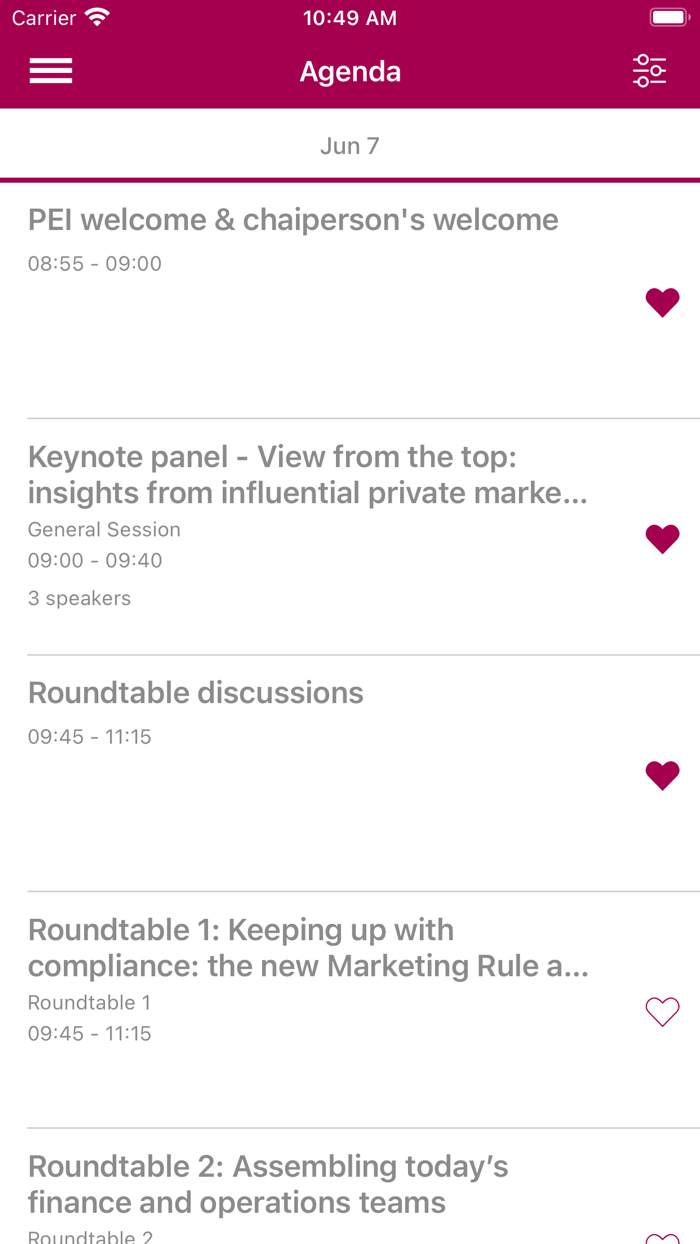The height and width of the screenshot is (1244, 700).
Task: Tap the Agenda title in the header
Action: point(350,71)
